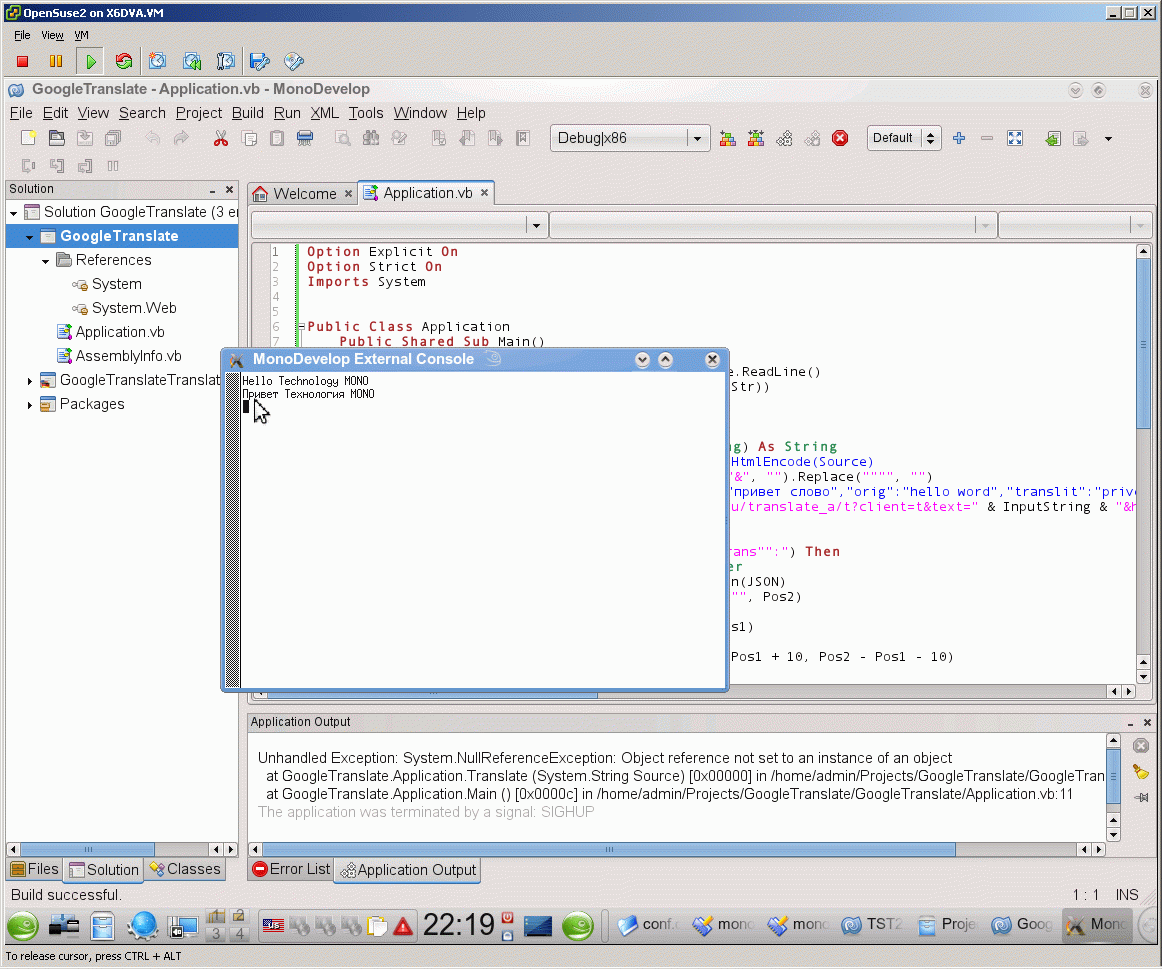This screenshot has height=969, width=1162.
Task: Click the blue plus toolbar icon
Action: (959, 138)
